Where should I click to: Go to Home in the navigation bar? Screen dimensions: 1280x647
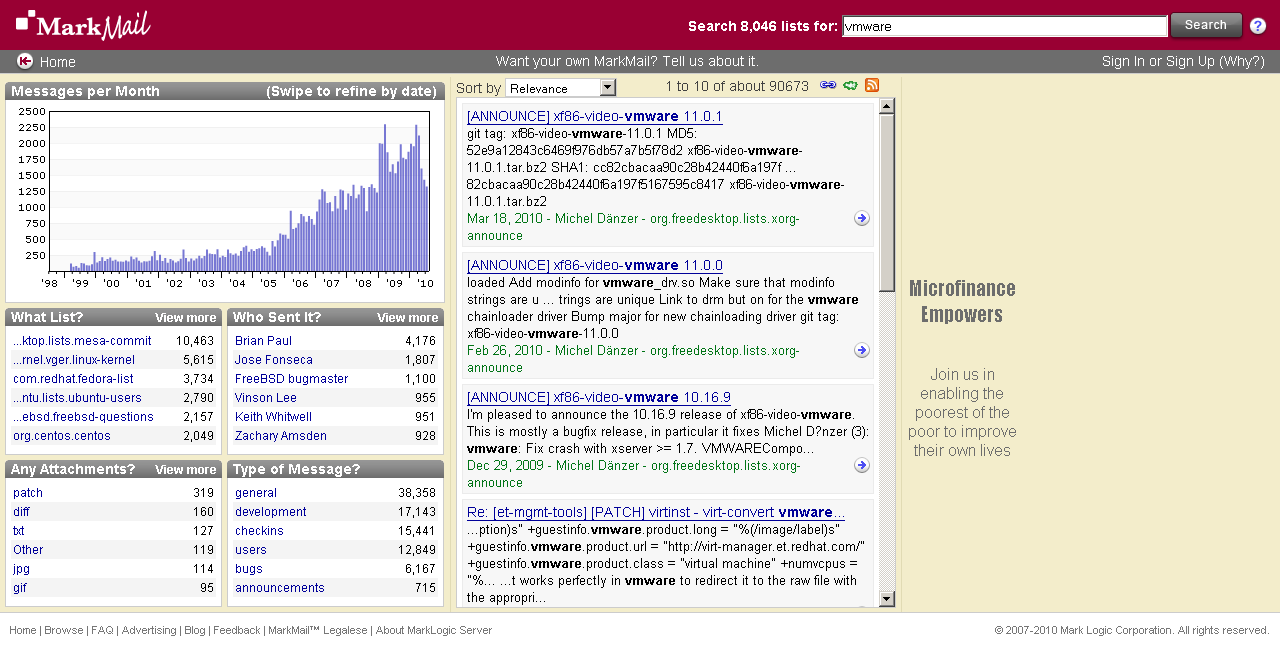click(x=57, y=62)
